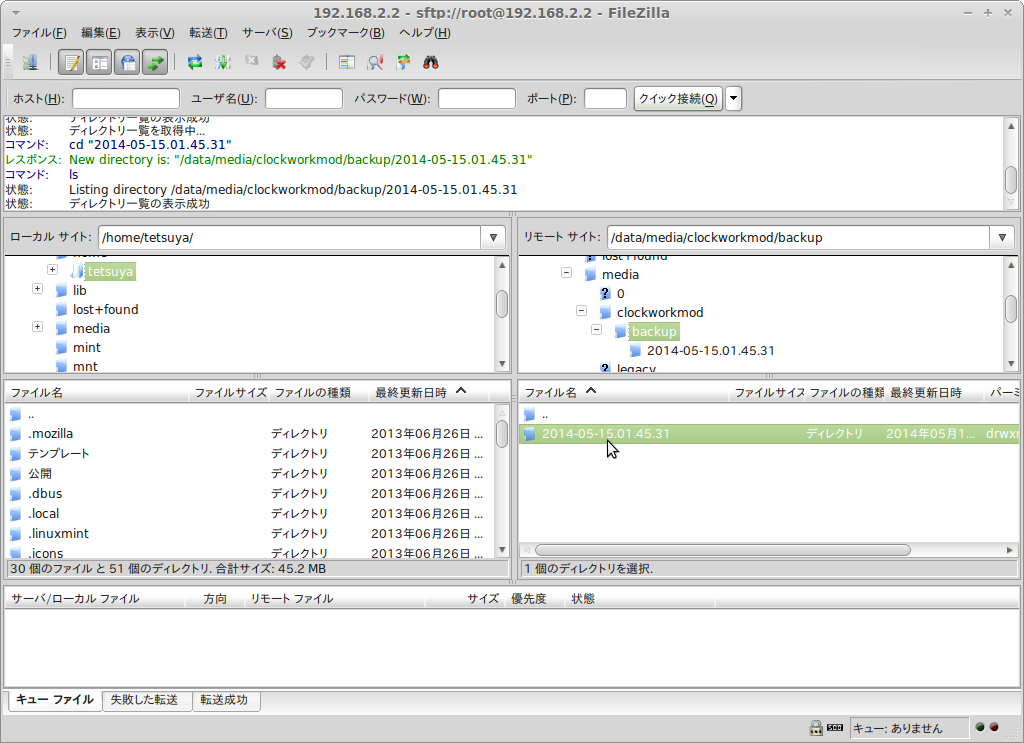Toggle the remote directory tree view
Screen dimensions: 1024x743
[127, 63]
